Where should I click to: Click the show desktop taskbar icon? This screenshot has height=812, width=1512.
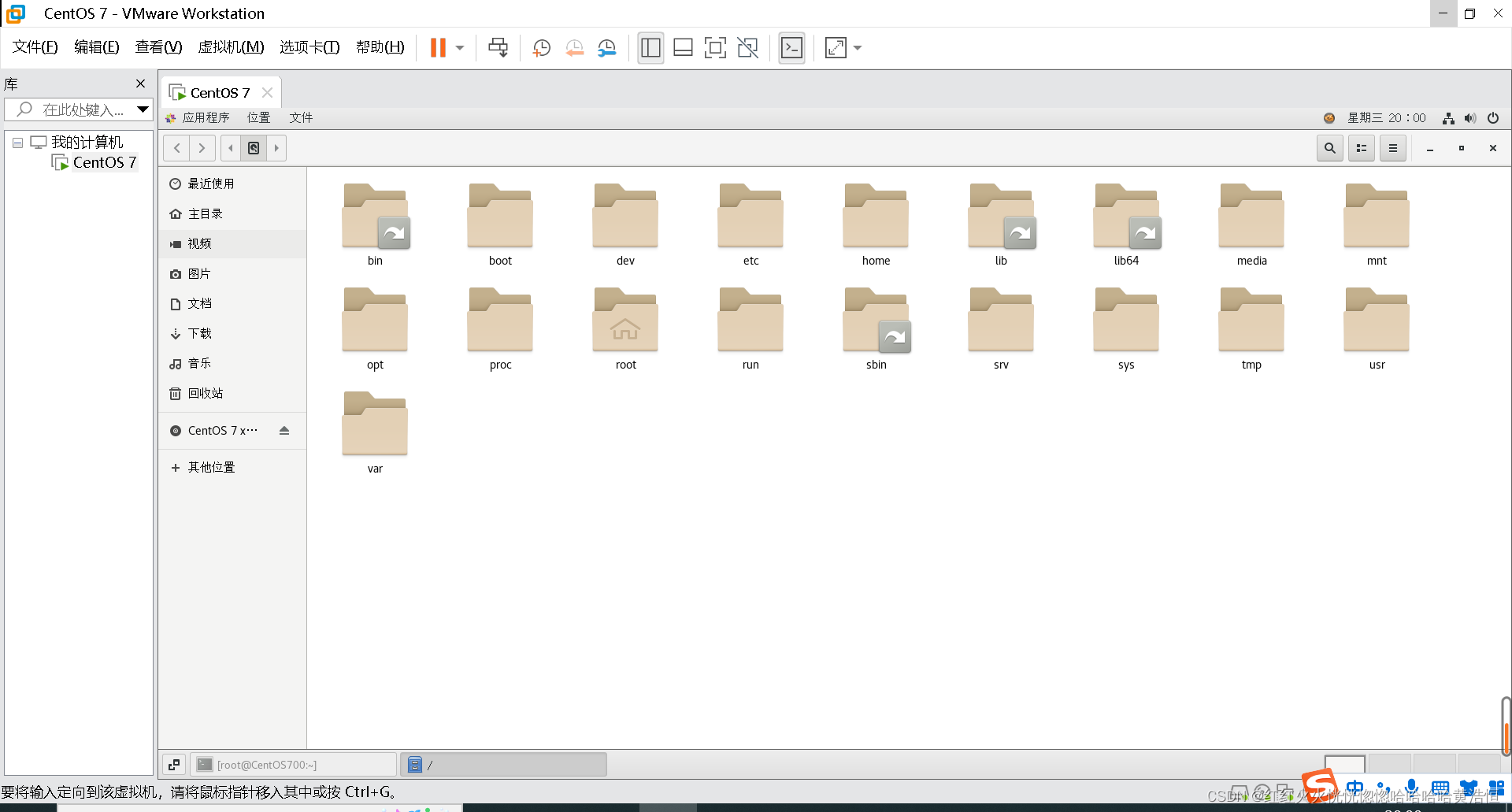pos(174,764)
